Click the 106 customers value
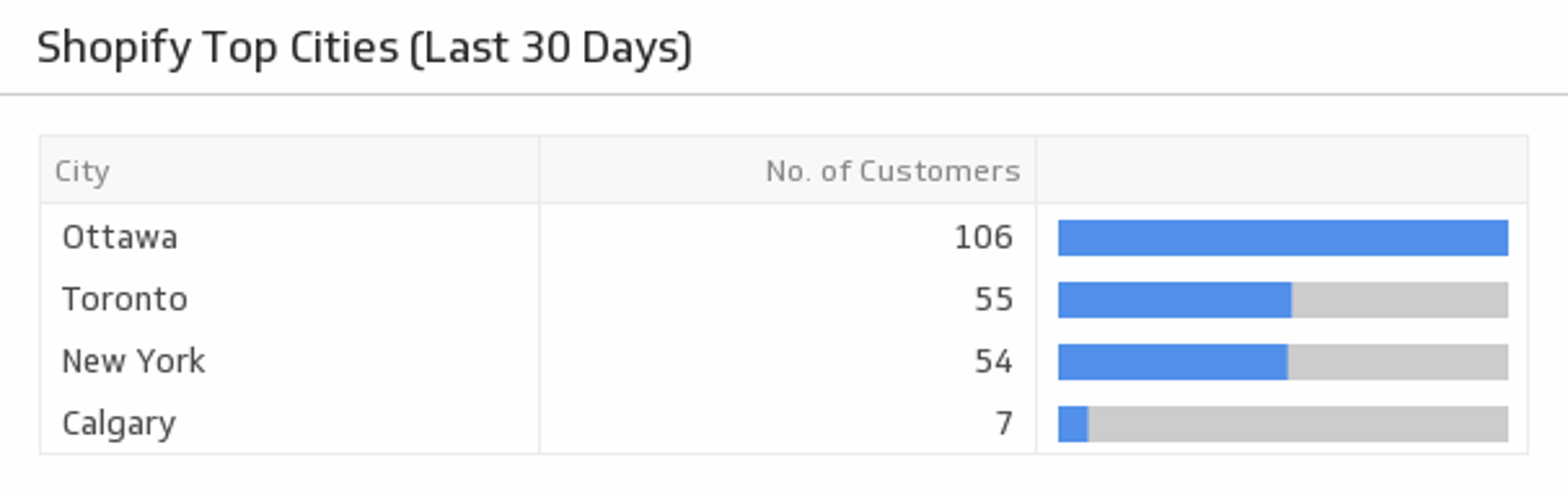Screen dimensions: 1568x494 tap(983, 238)
